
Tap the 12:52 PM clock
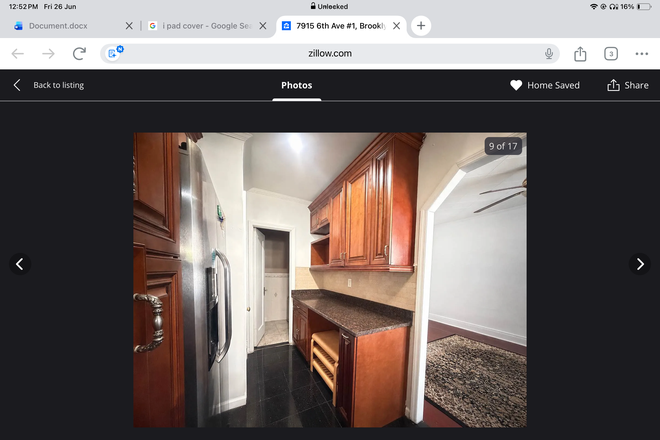(24, 7)
